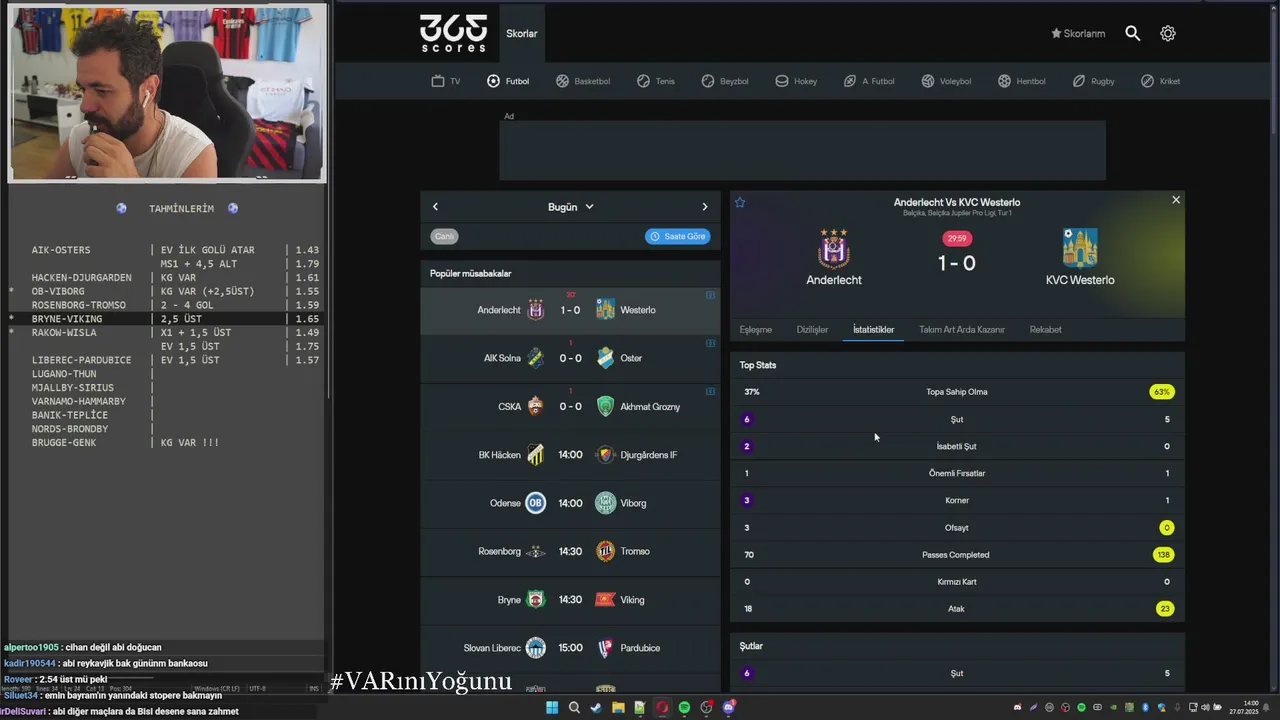
Task: Select TV category in sports bar
Action: [446, 81]
